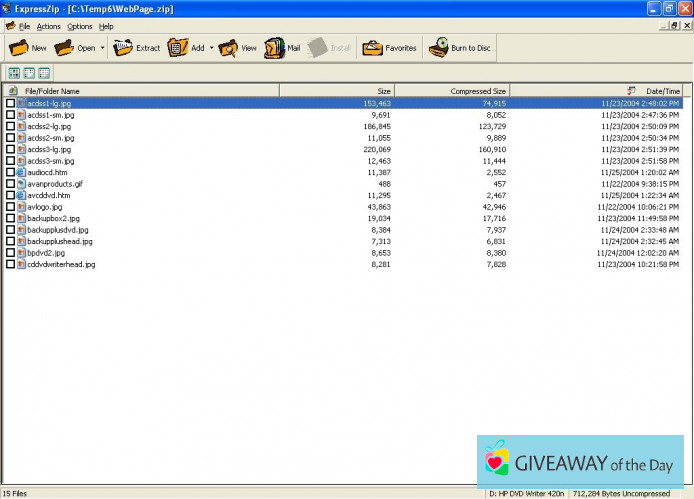Image resolution: width=694 pixels, height=499 pixels.
Task: Click the Open archive toolbar icon
Action: tap(65, 48)
